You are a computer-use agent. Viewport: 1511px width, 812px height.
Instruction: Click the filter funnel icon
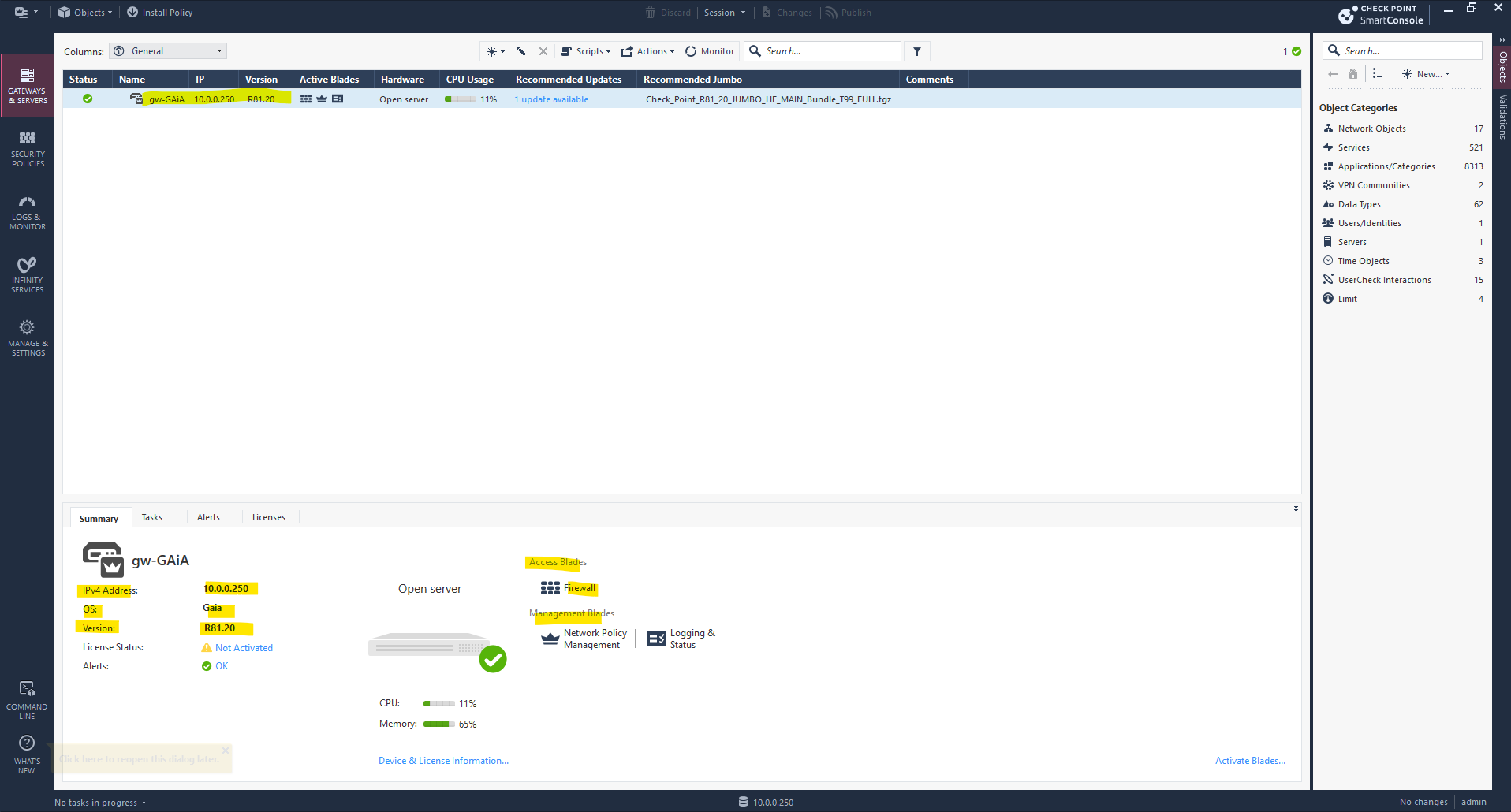tap(917, 51)
